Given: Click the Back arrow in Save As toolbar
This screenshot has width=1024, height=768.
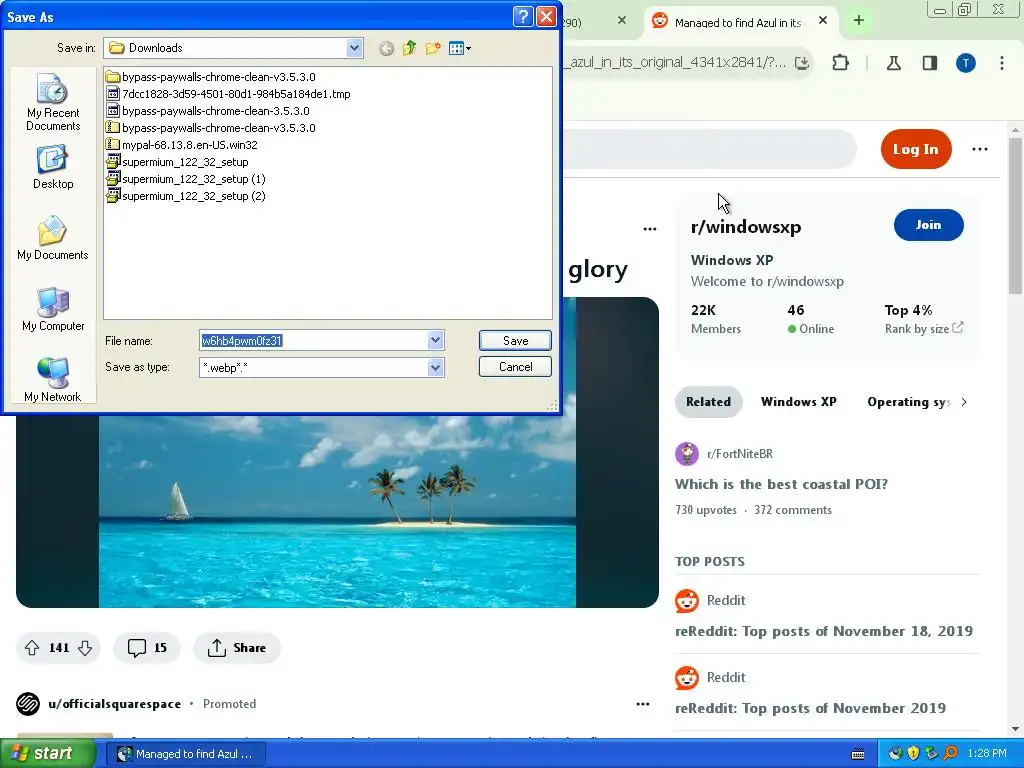Looking at the screenshot, I should pyautogui.click(x=387, y=48).
